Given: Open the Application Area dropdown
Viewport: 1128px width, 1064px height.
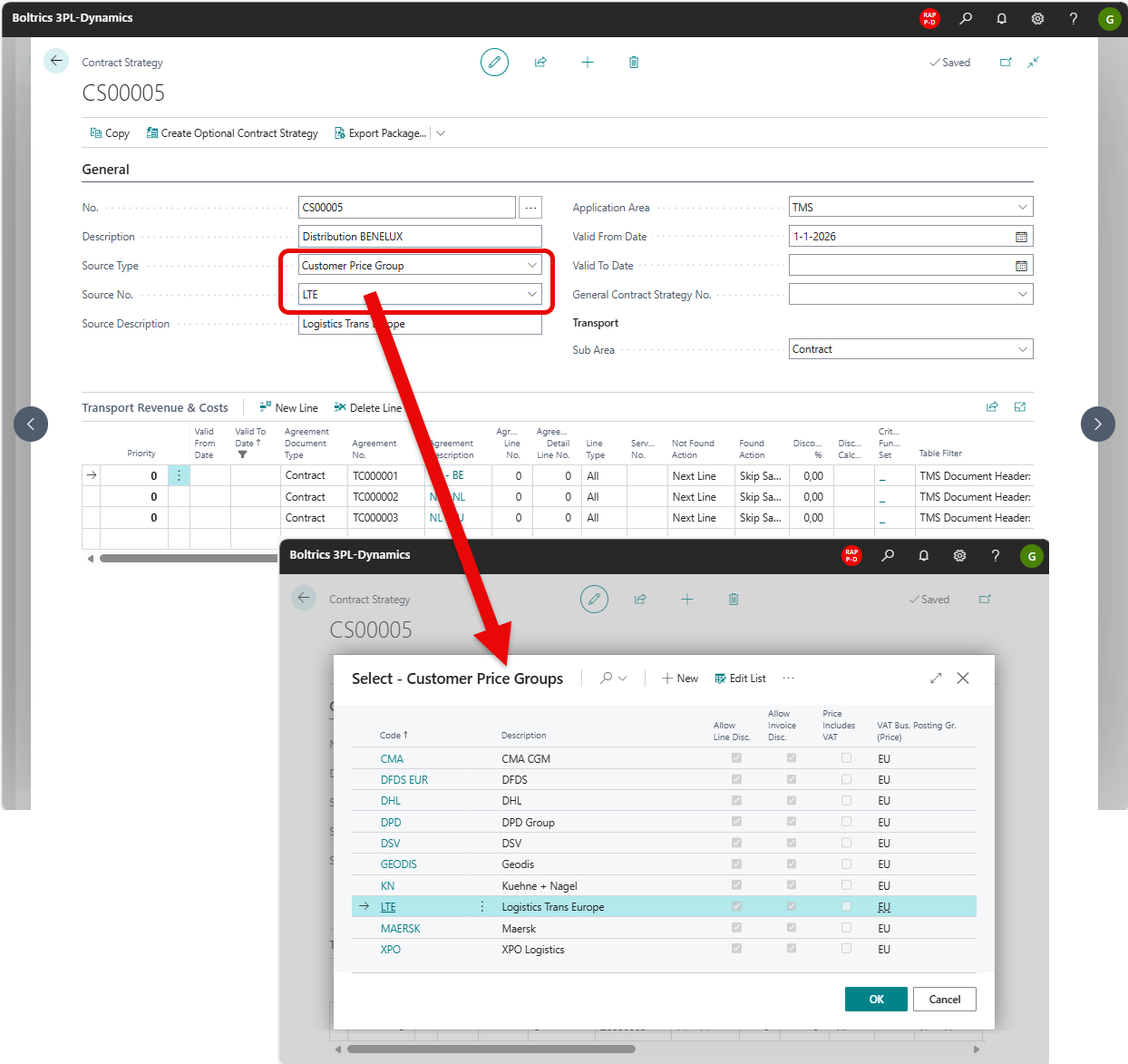Looking at the screenshot, I should pyautogui.click(x=1022, y=208).
